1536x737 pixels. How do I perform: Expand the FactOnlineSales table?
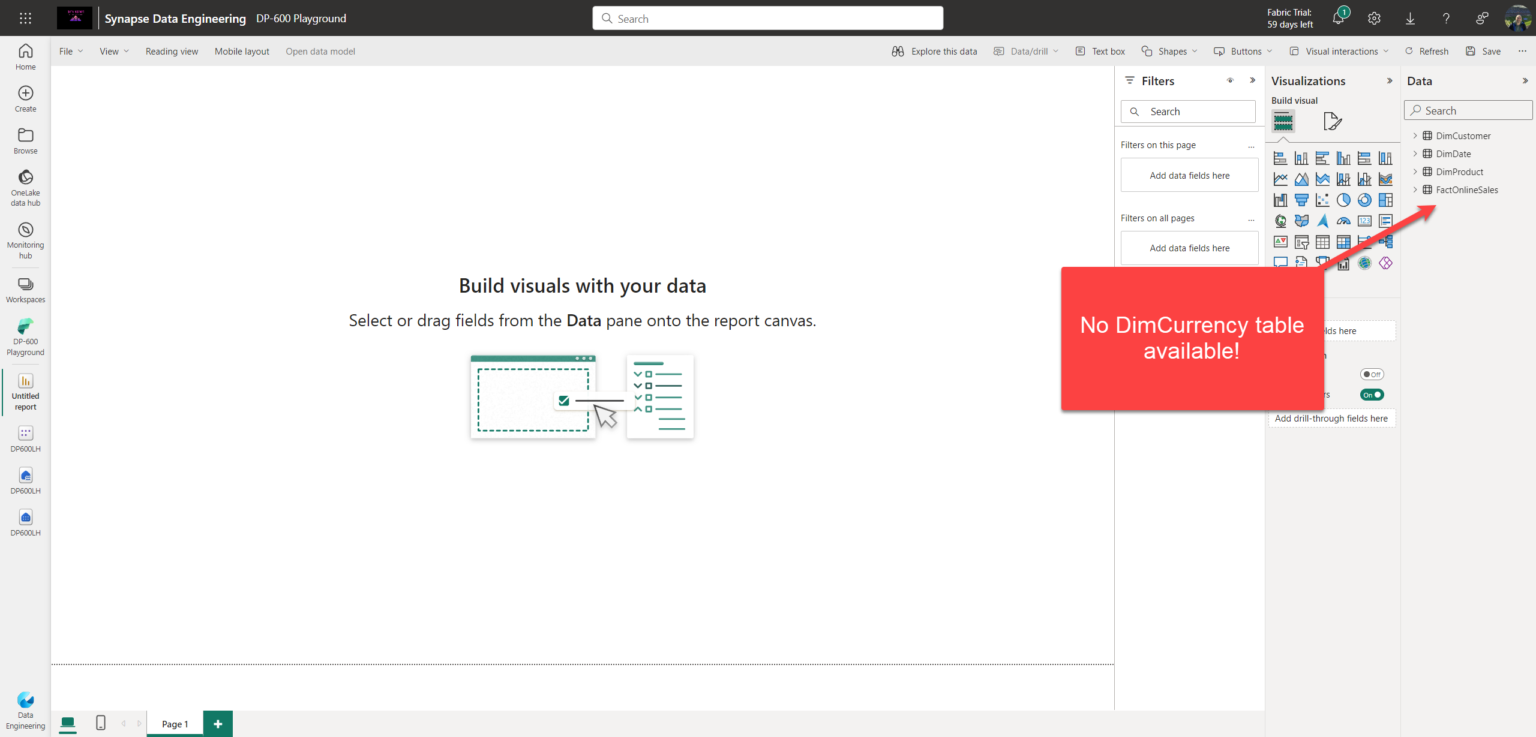click(1415, 189)
